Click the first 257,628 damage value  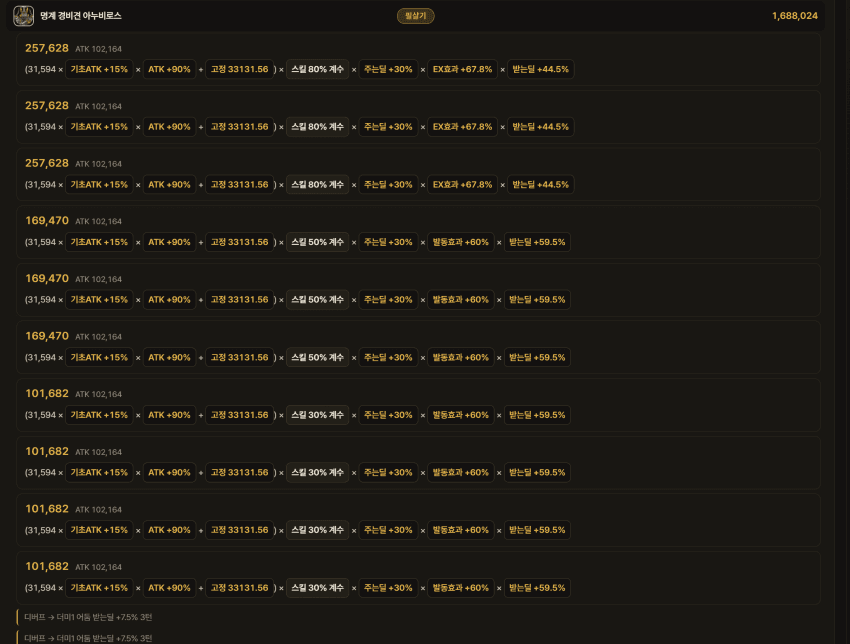tap(47, 48)
